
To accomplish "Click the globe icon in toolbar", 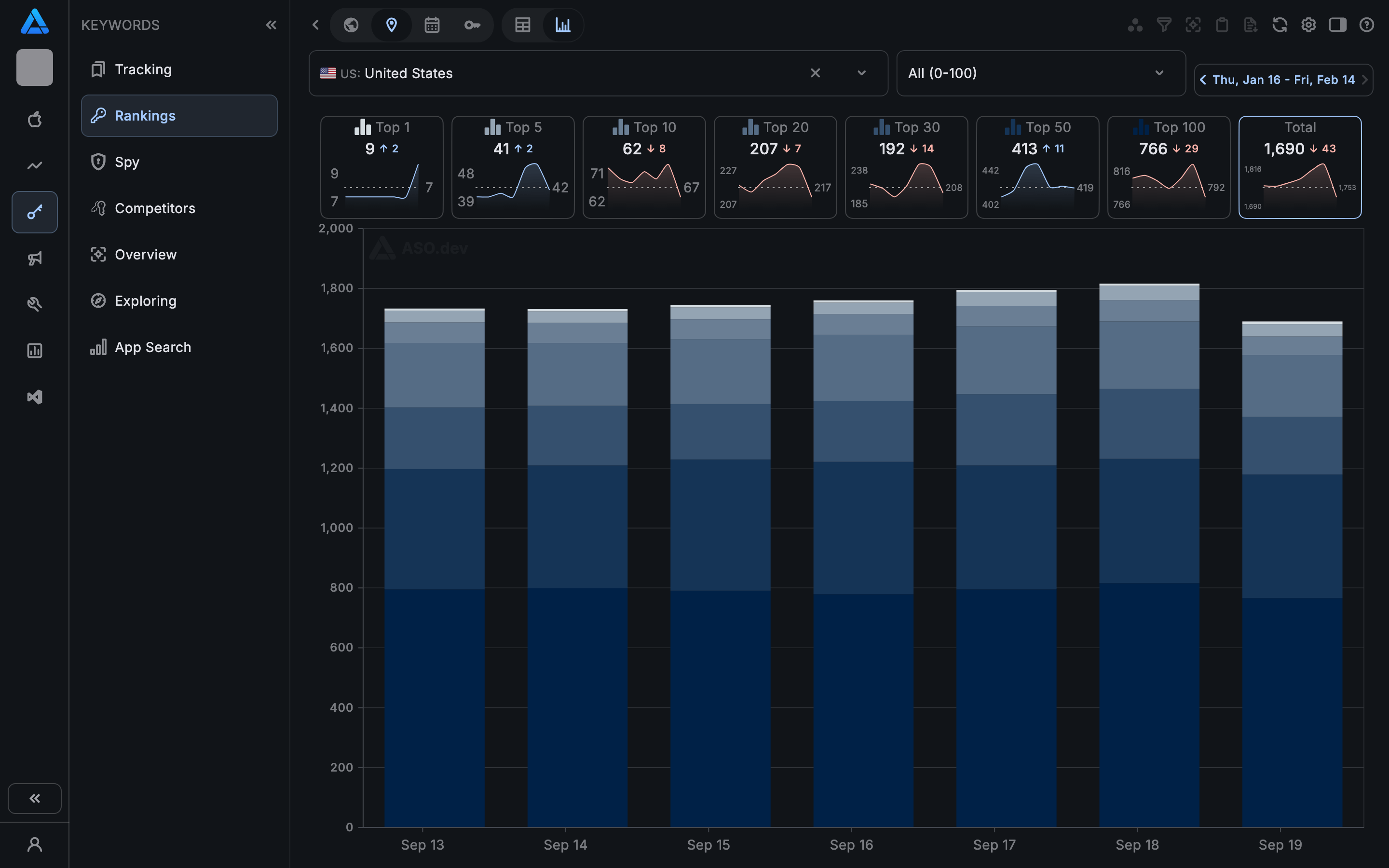I will click(x=351, y=25).
